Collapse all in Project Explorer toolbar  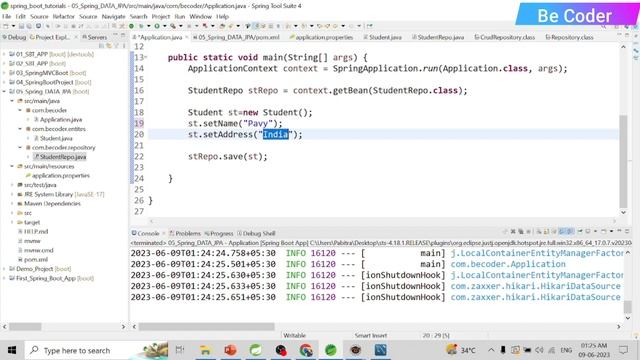tap(102, 46)
